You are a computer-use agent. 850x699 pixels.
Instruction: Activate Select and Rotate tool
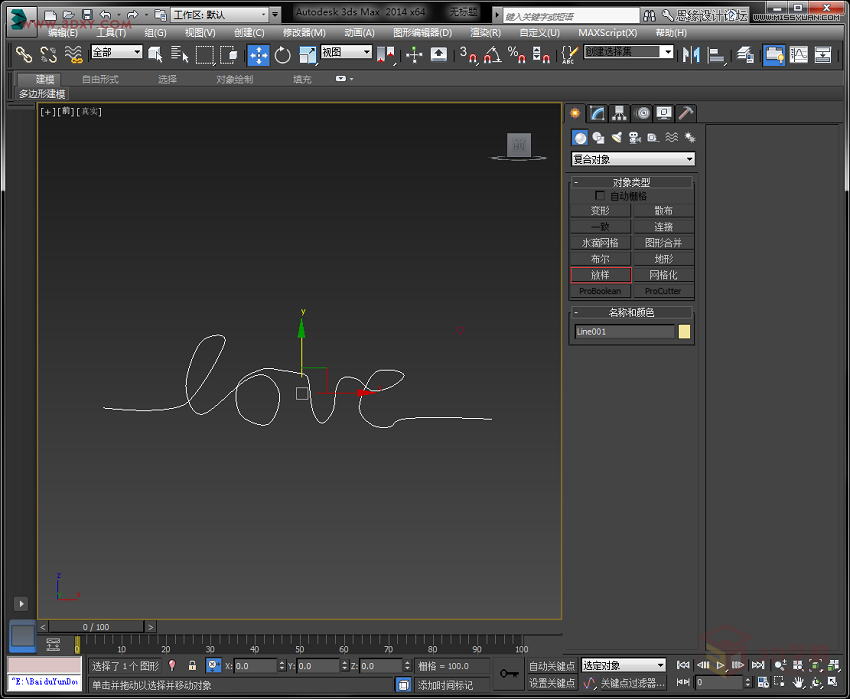[x=282, y=55]
